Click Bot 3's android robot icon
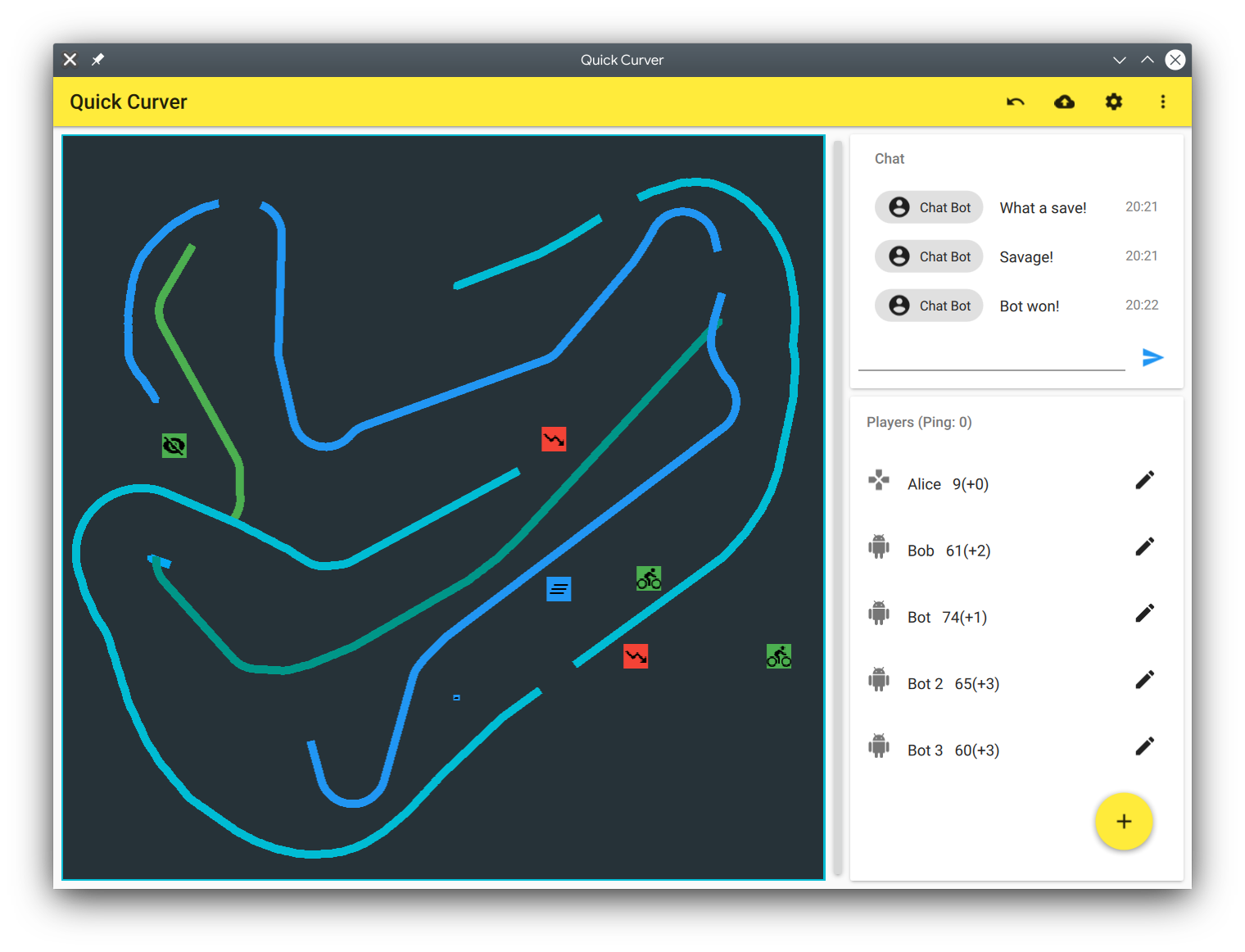Image resolution: width=1245 pixels, height=952 pixels. pos(879,746)
